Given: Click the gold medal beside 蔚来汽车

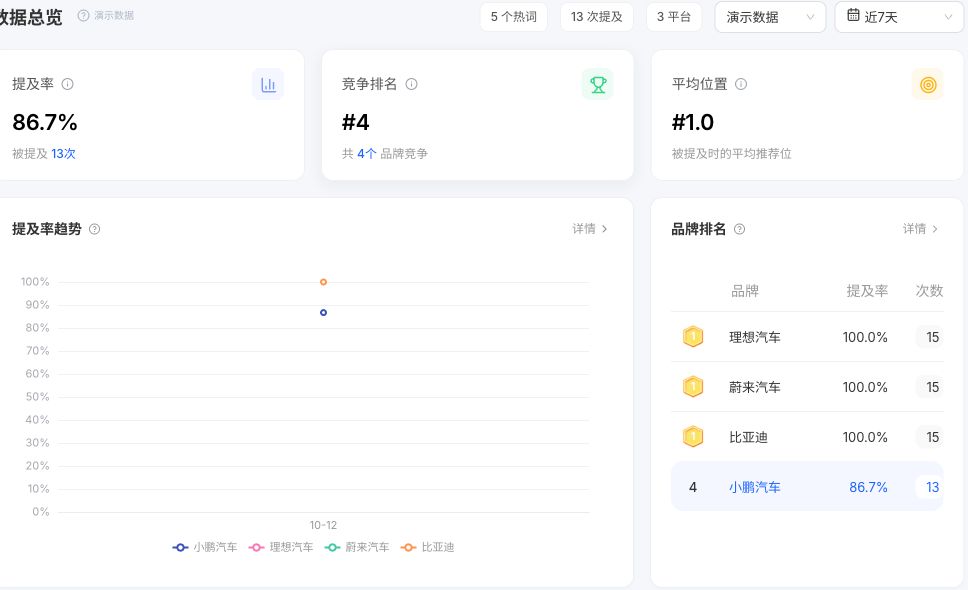Looking at the screenshot, I should pos(693,387).
